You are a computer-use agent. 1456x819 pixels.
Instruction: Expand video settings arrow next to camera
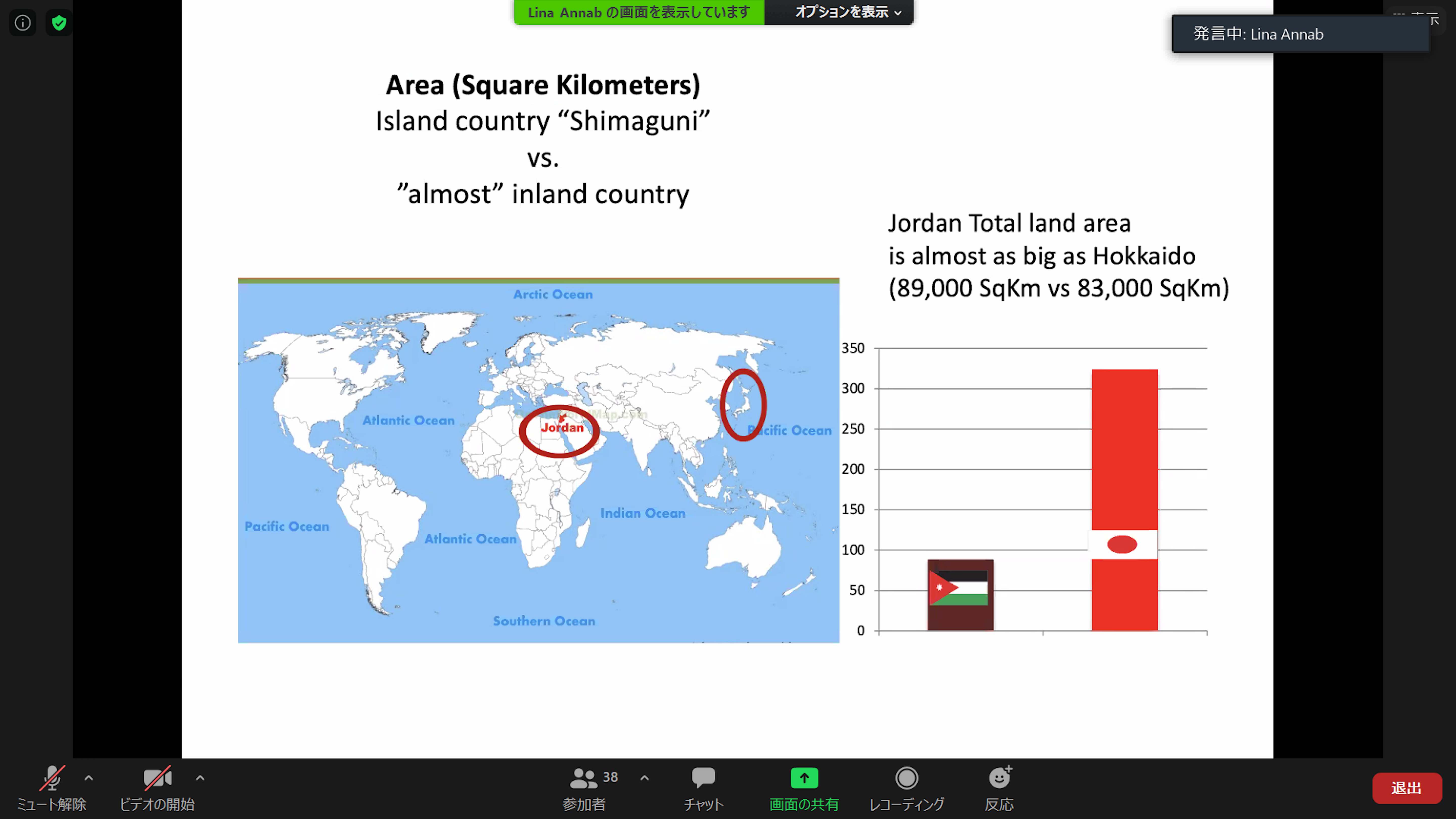[x=200, y=778]
